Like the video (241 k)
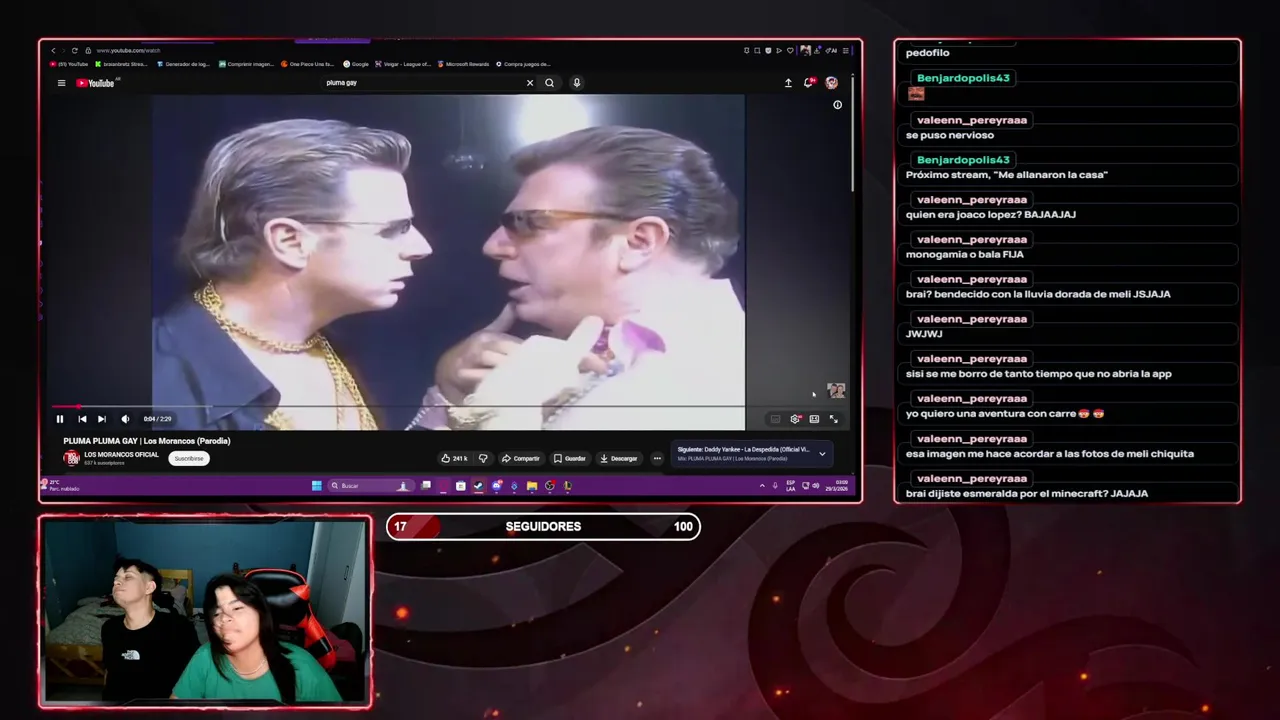Viewport: 1280px width, 720px height. coord(454,458)
